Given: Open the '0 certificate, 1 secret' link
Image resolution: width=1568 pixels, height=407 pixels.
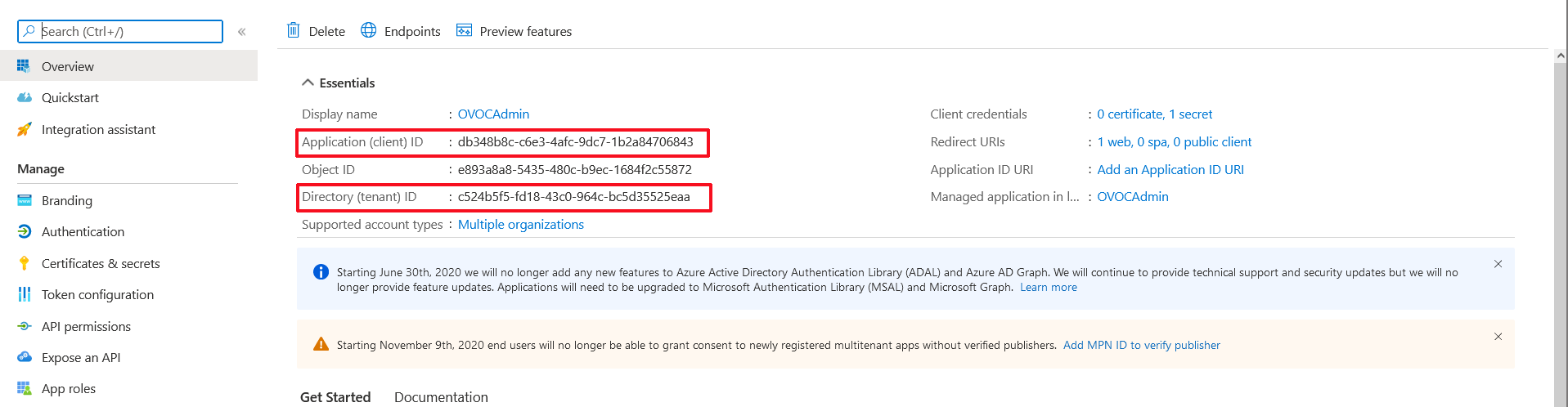Looking at the screenshot, I should tap(1154, 114).
